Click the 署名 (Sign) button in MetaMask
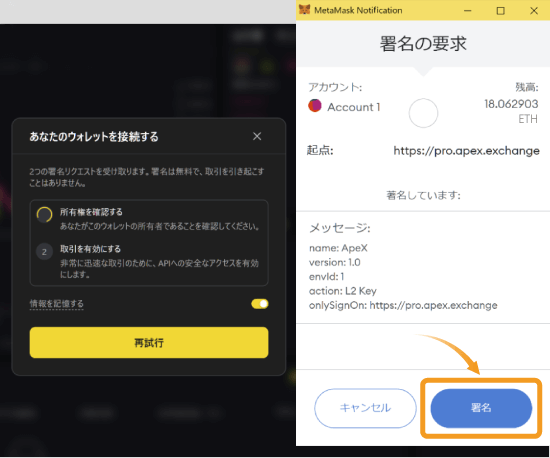 [481, 408]
